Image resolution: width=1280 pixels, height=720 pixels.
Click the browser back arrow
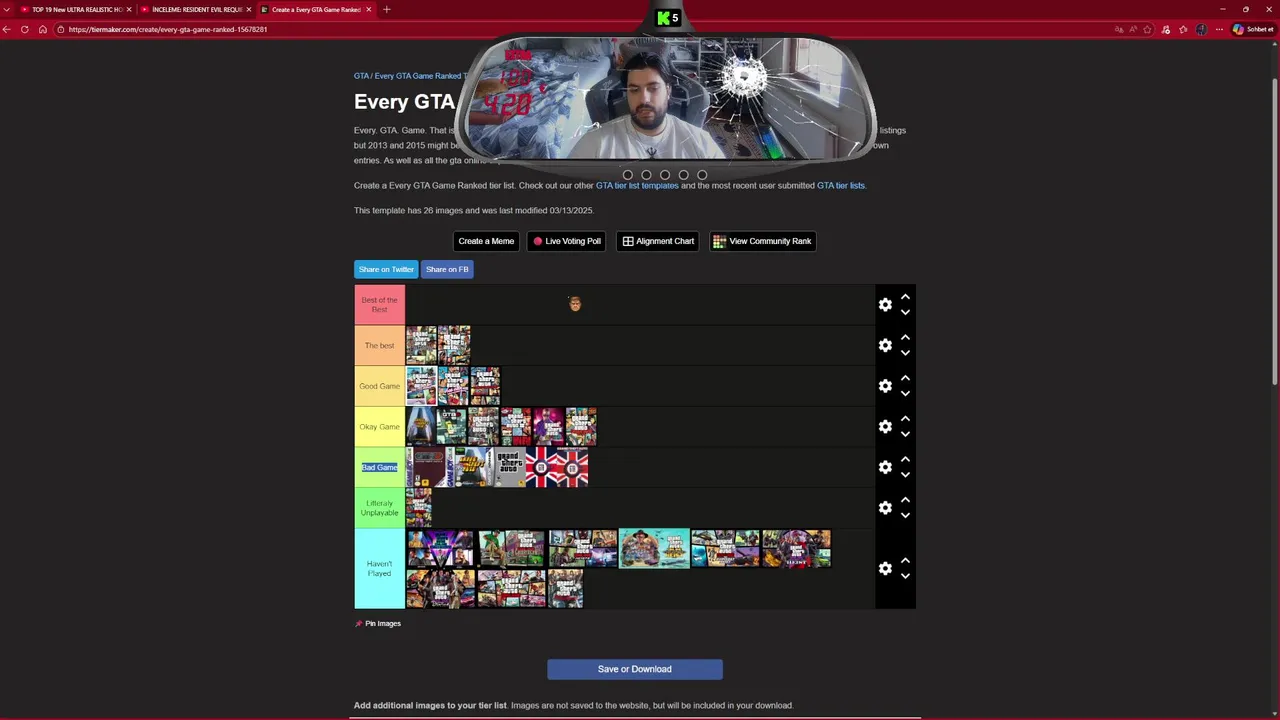(7, 29)
